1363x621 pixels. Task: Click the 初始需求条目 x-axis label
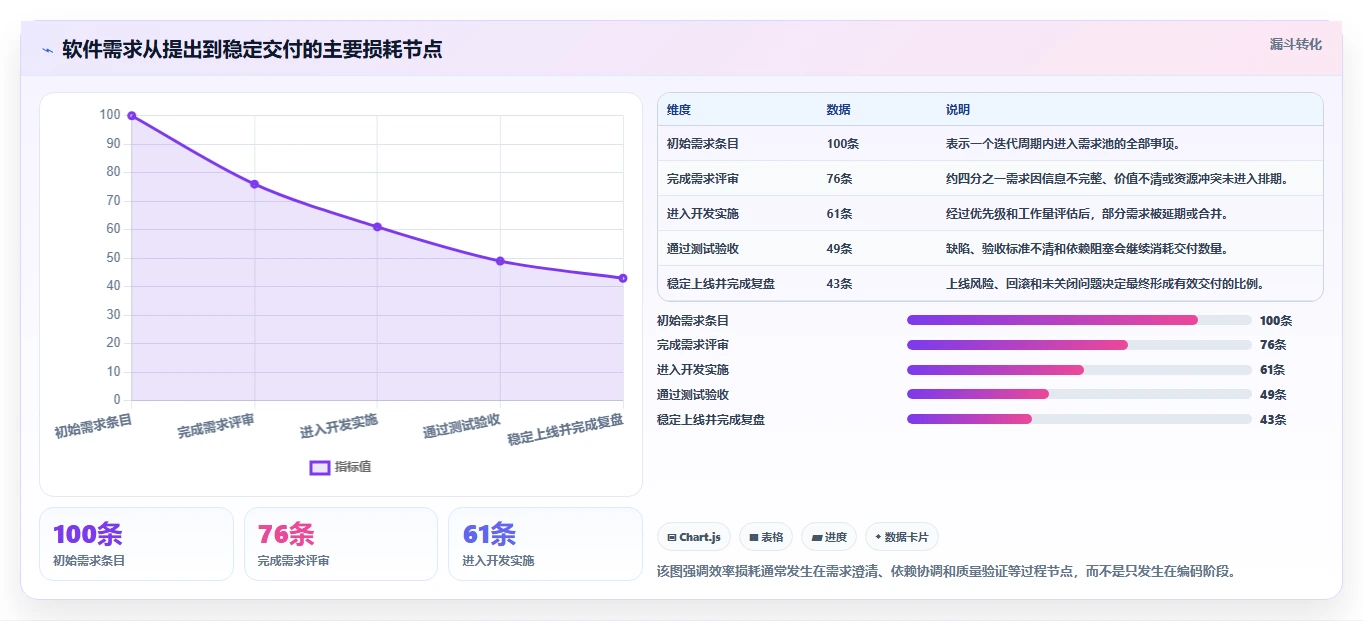93,426
